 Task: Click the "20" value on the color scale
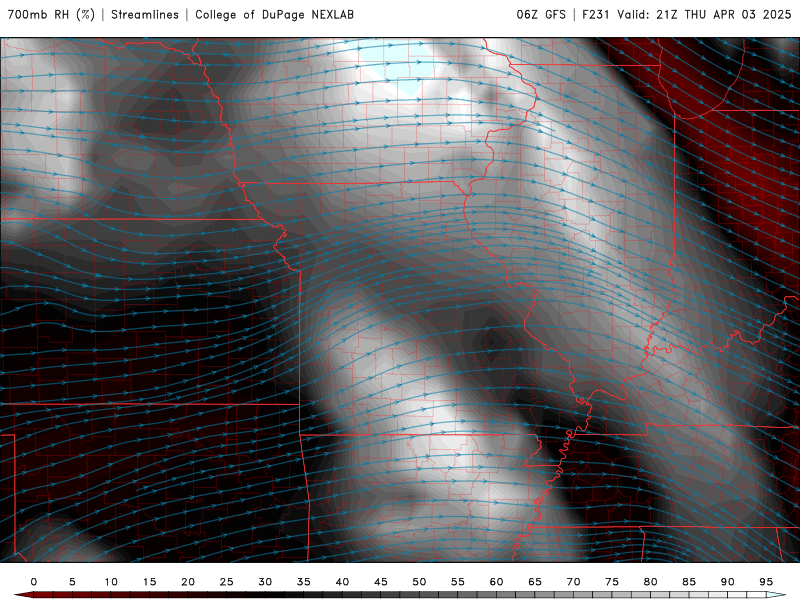coord(188,582)
